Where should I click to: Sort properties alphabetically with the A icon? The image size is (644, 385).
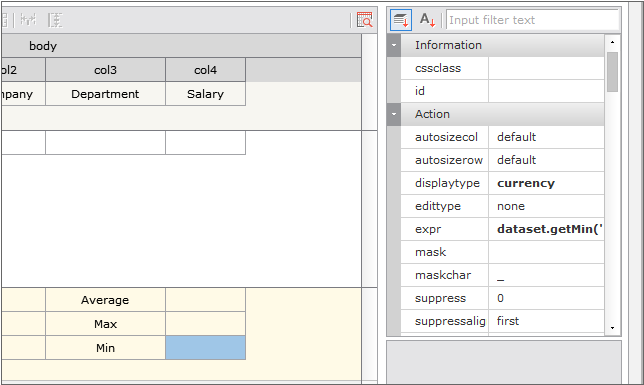coord(427,20)
